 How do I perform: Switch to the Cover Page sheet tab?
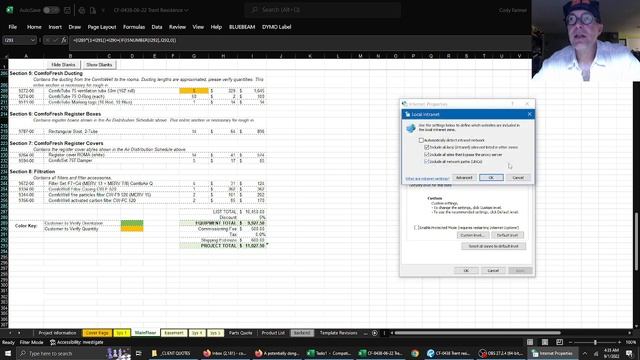pyautogui.click(x=97, y=333)
